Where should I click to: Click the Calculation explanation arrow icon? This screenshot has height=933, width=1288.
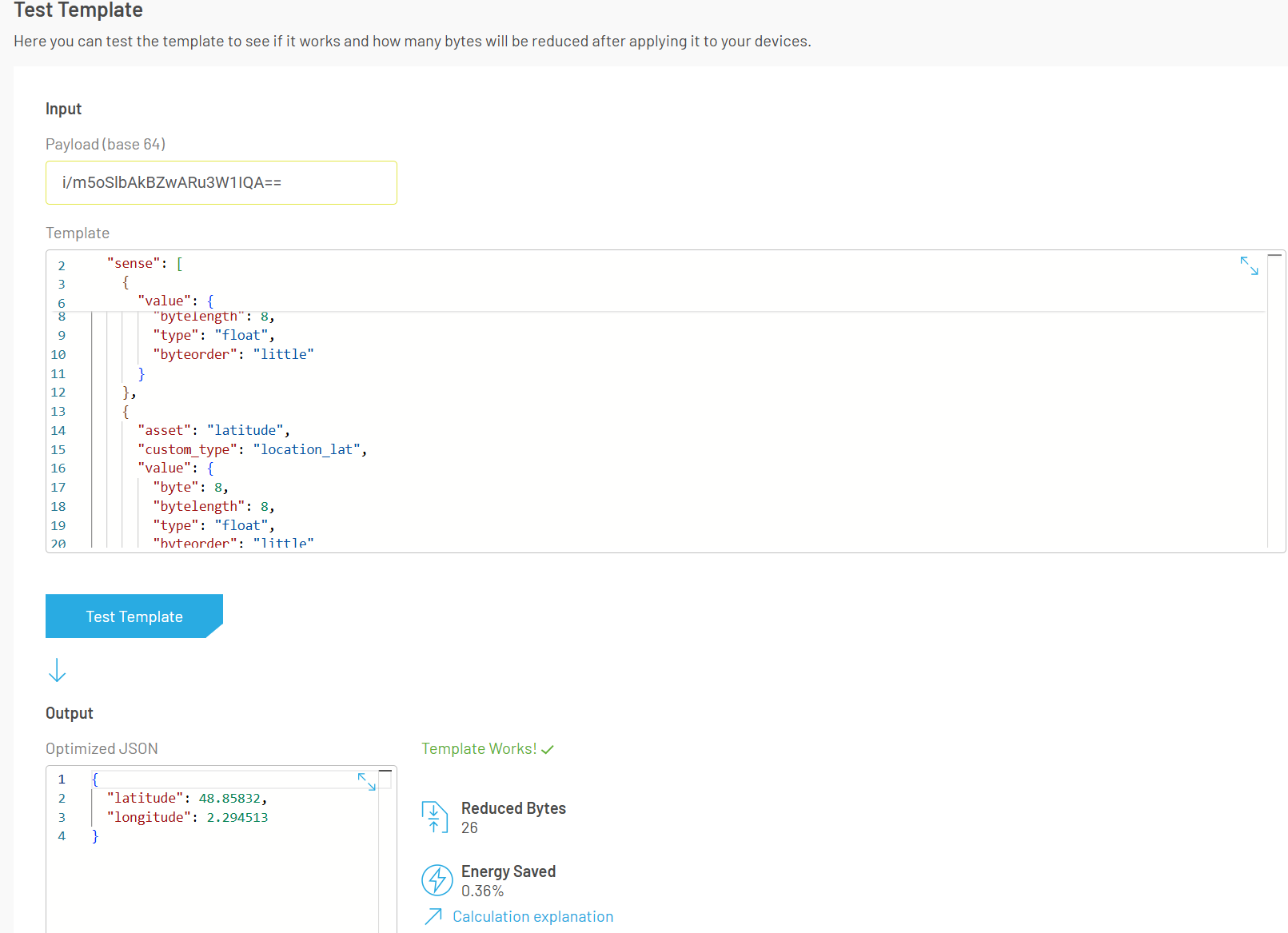click(433, 915)
